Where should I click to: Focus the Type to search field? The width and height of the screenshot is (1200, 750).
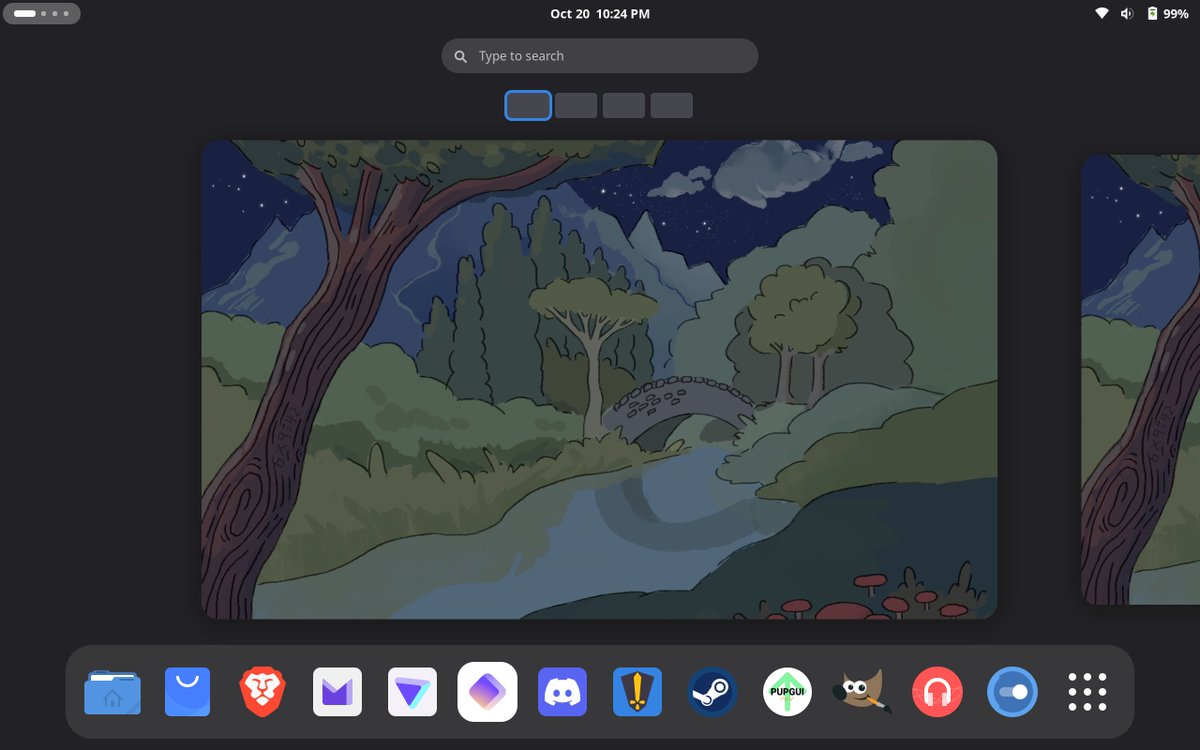(600, 56)
